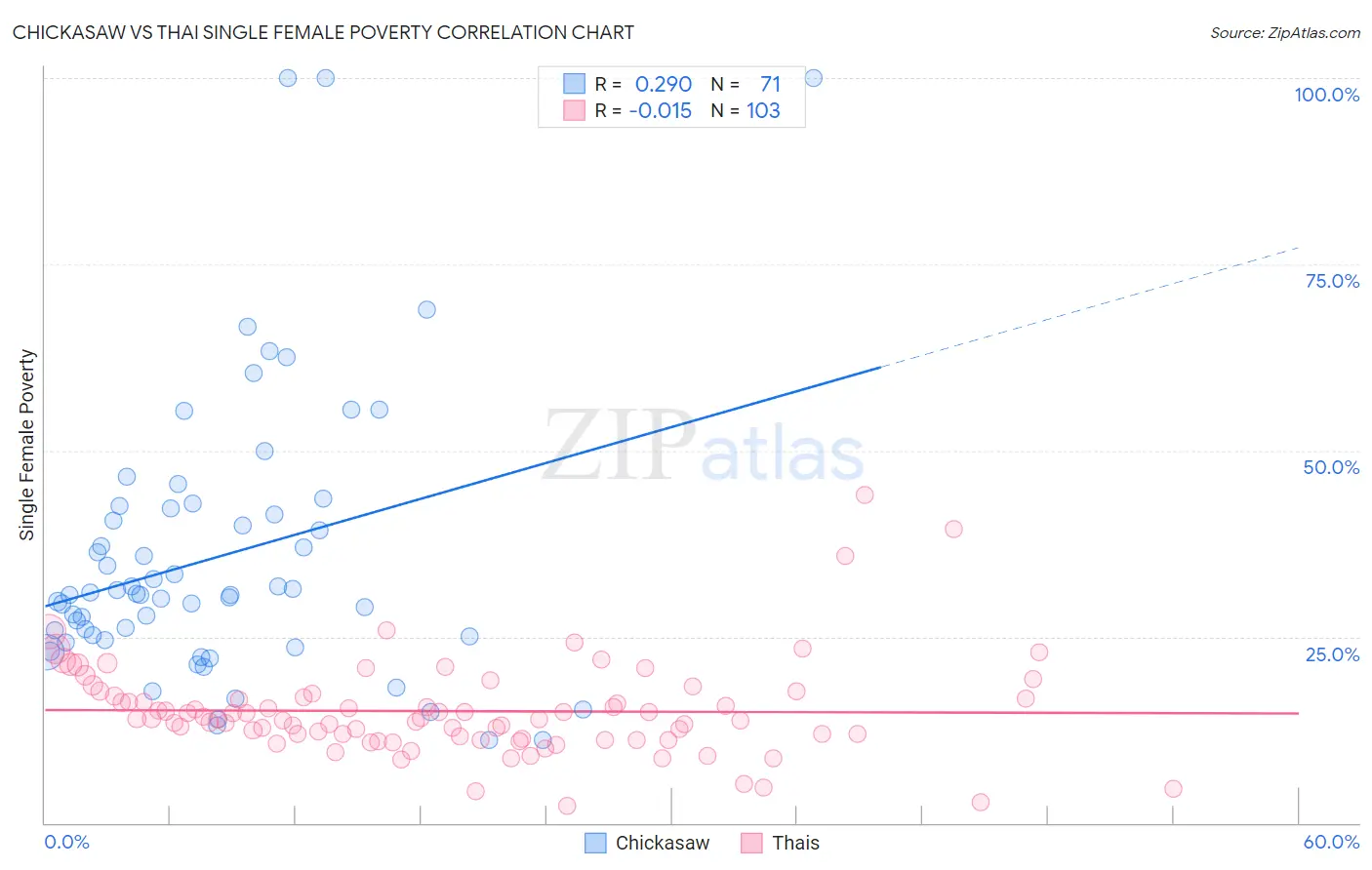The image size is (1372, 870).
Task: Click the 100.0% y-axis label
Action: [x=1326, y=95]
